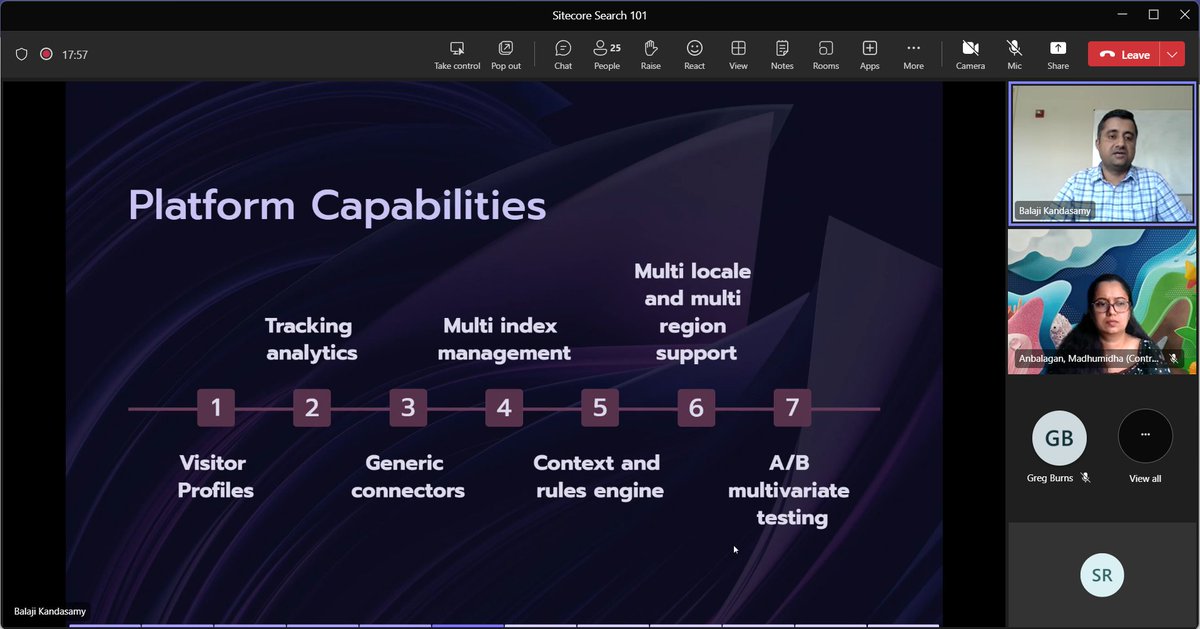Select the SR participant avatar
The height and width of the screenshot is (629, 1200).
click(1102, 576)
